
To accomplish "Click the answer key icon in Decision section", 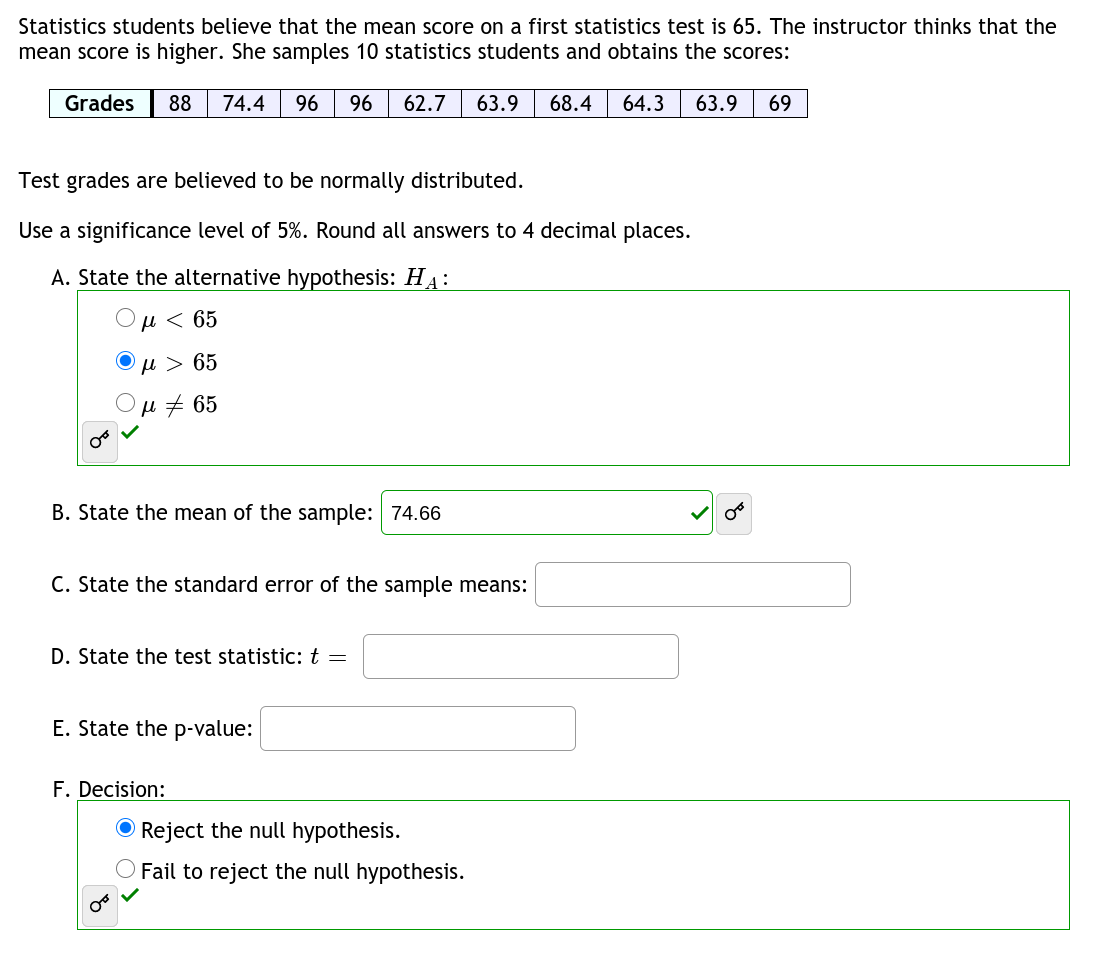I will tap(97, 905).
